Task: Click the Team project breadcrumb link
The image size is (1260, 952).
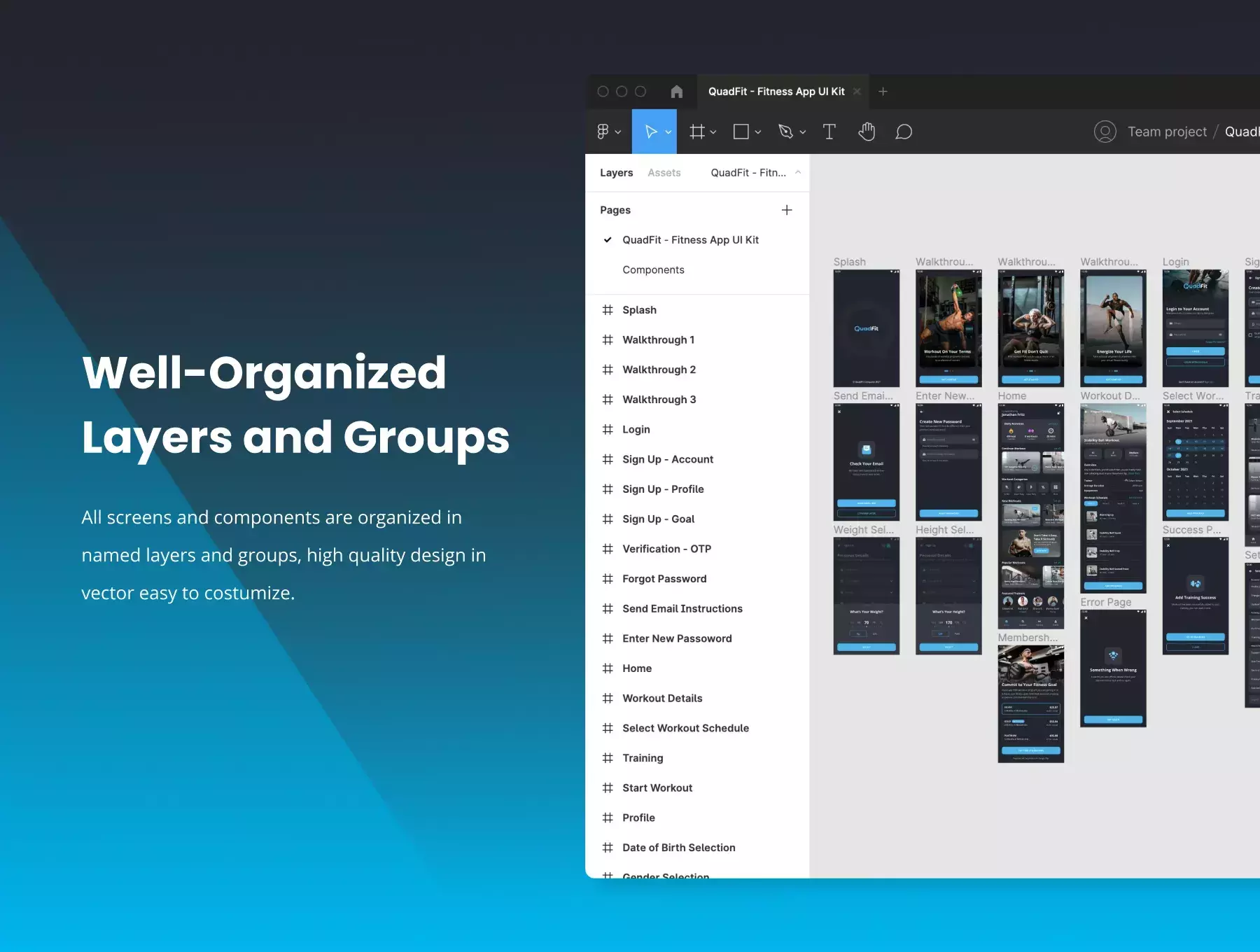Action: (1167, 132)
